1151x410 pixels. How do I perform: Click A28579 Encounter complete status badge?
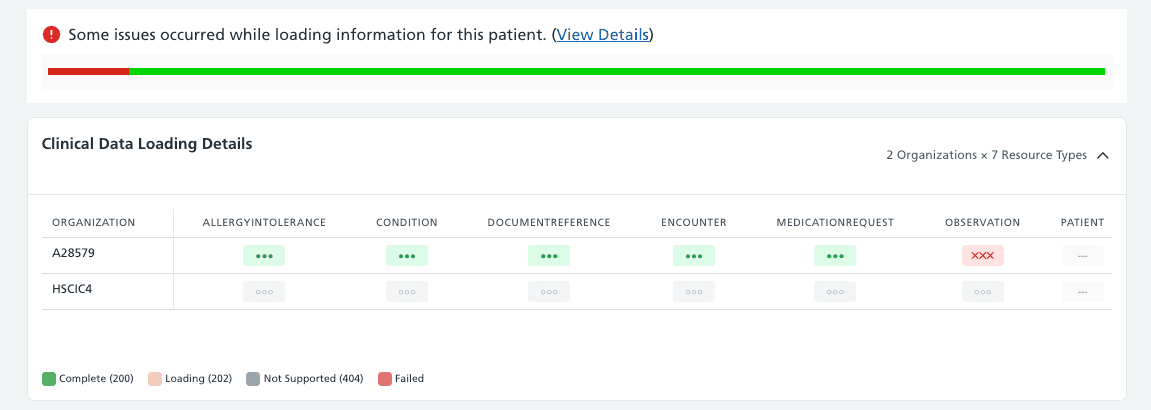click(694, 256)
